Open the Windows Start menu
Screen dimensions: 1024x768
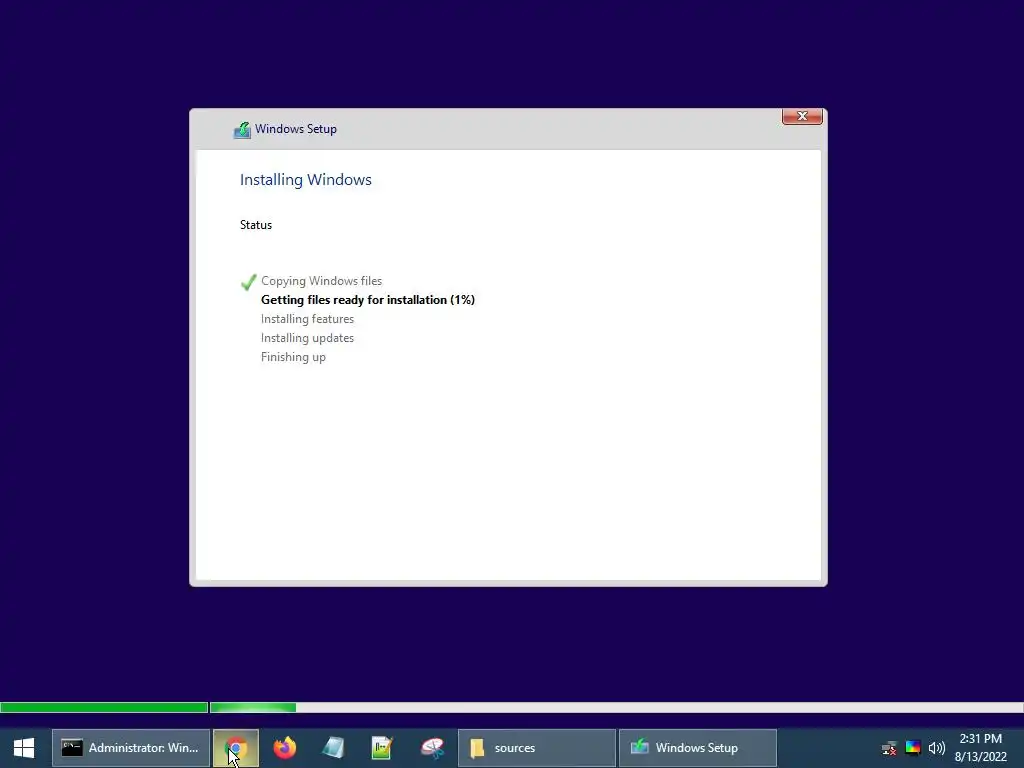[x=24, y=748]
